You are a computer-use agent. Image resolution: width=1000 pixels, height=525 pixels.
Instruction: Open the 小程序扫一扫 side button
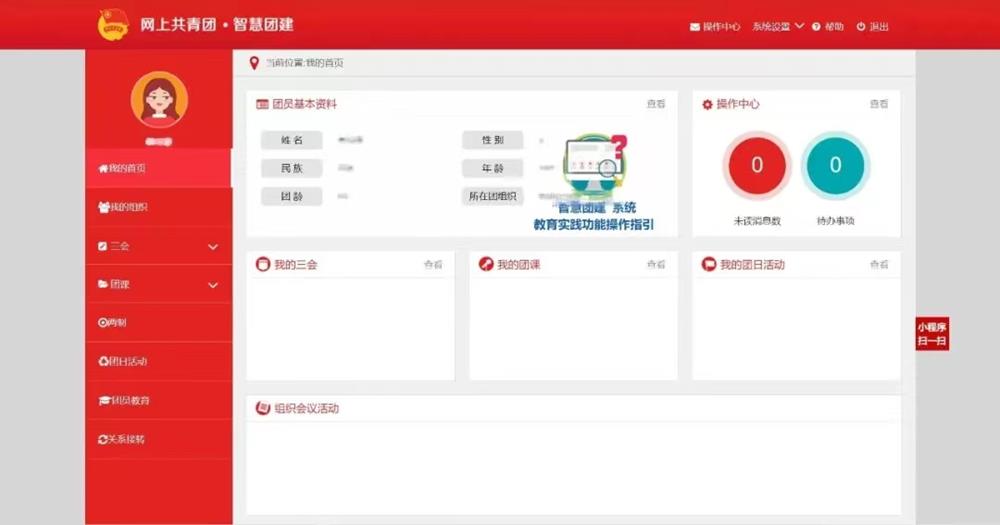pyautogui.click(x=931, y=334)
